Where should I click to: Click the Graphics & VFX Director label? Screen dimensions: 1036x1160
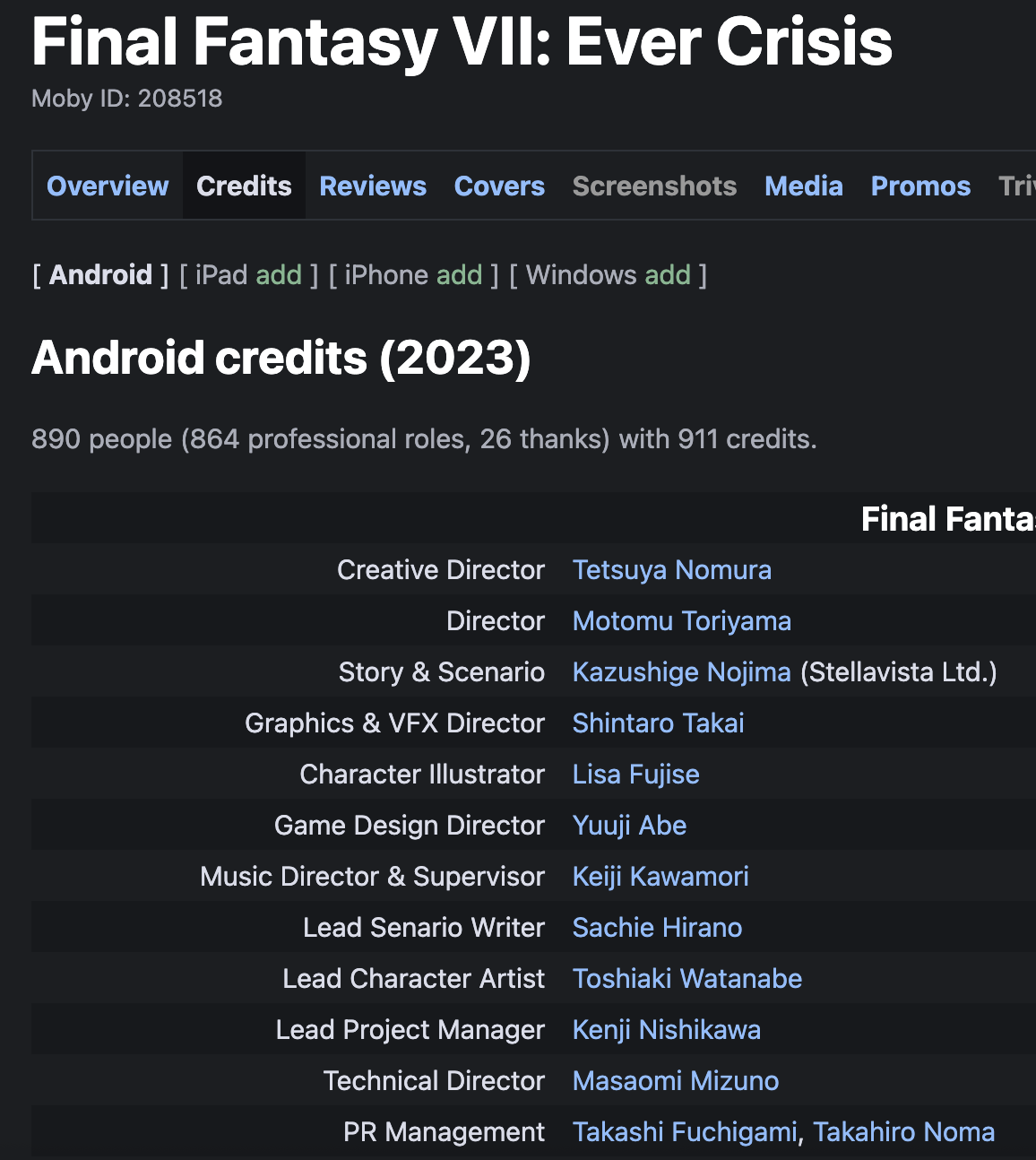[395, 723]
